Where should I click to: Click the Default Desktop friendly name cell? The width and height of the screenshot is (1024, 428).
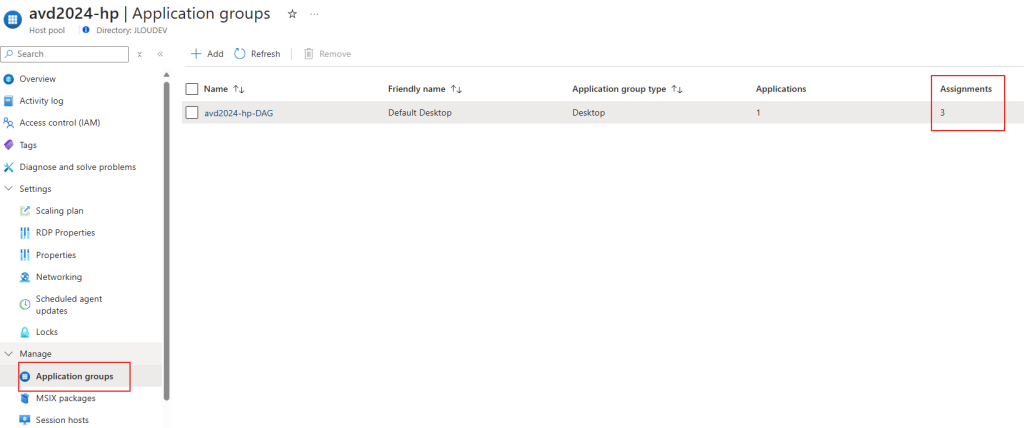(420, 112)
